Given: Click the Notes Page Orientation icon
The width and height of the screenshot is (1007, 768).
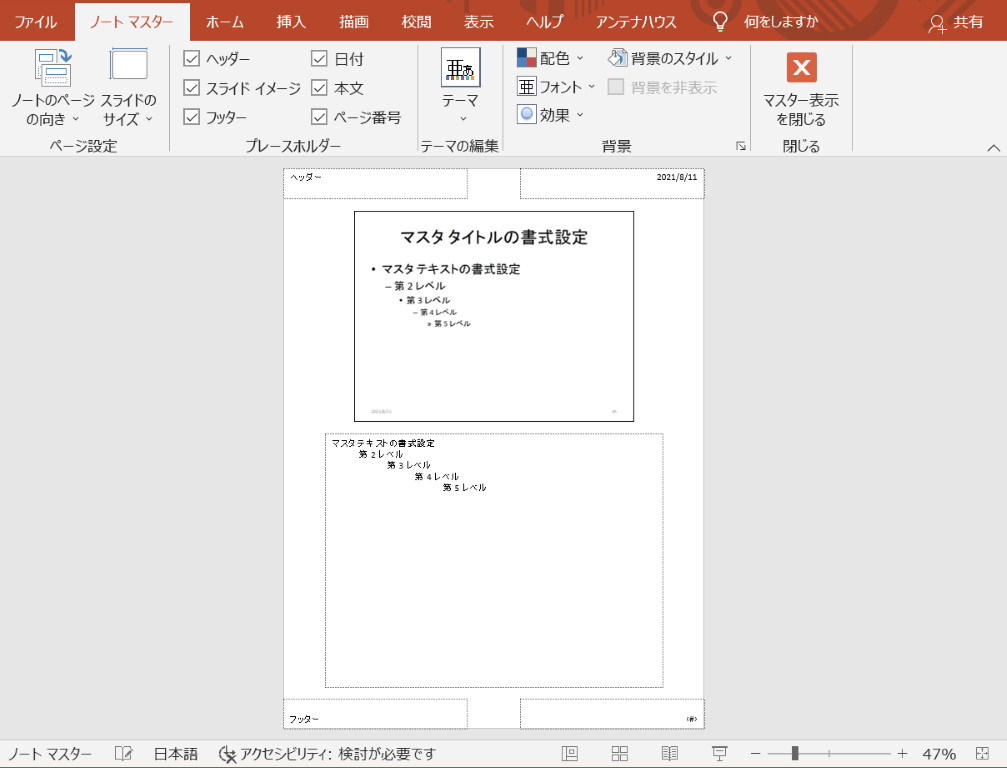Looking at the screenshot, I should click(52, 68).
